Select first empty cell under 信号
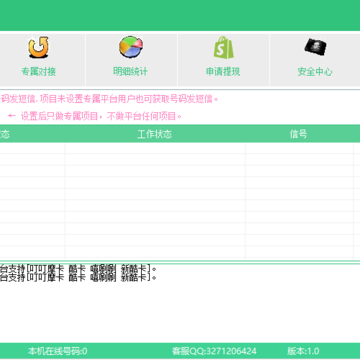This screenshot has width=360, height=360. point(299,148)
